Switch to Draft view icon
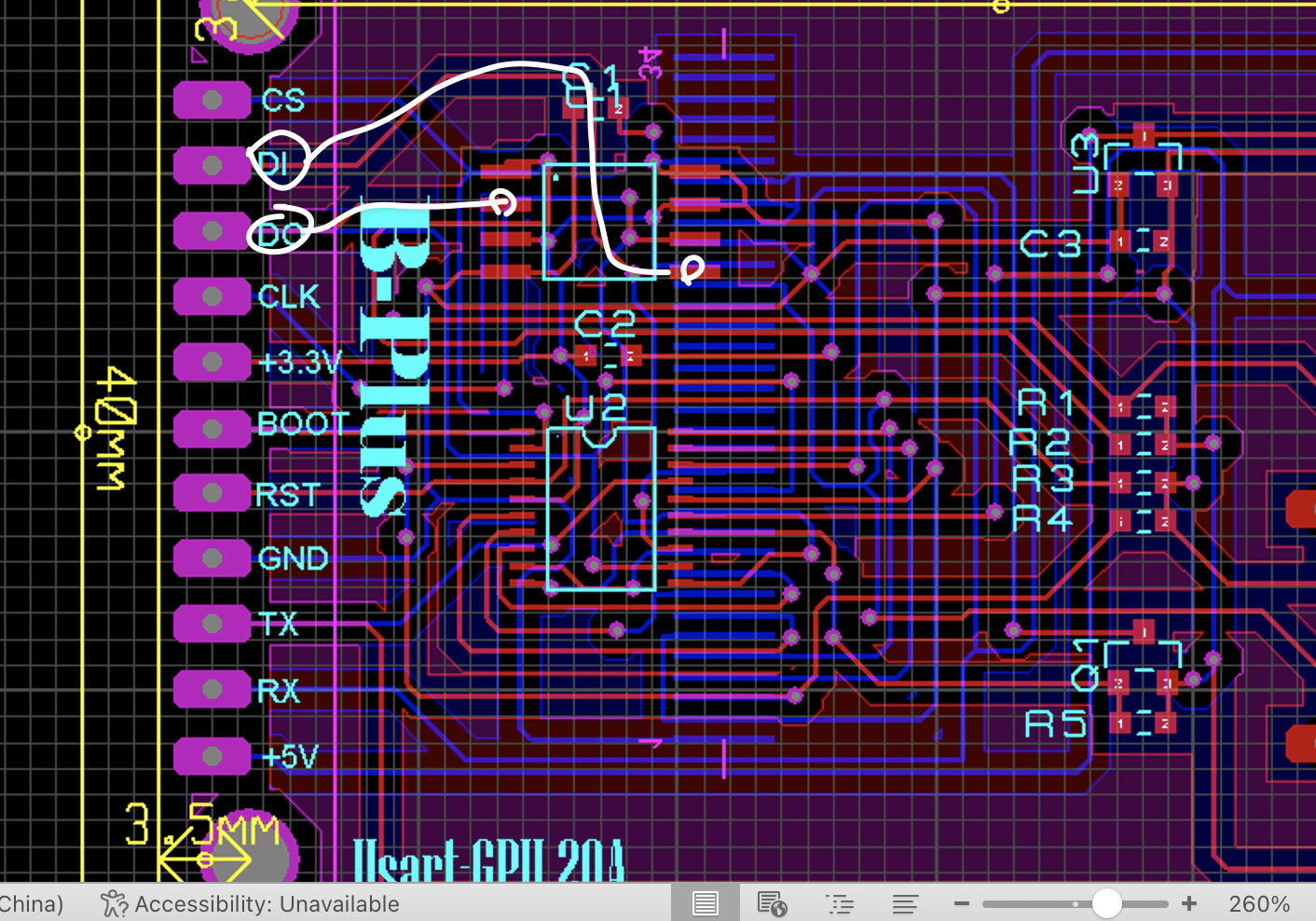This screenshot has height=921, width=1316. point(905,903)
